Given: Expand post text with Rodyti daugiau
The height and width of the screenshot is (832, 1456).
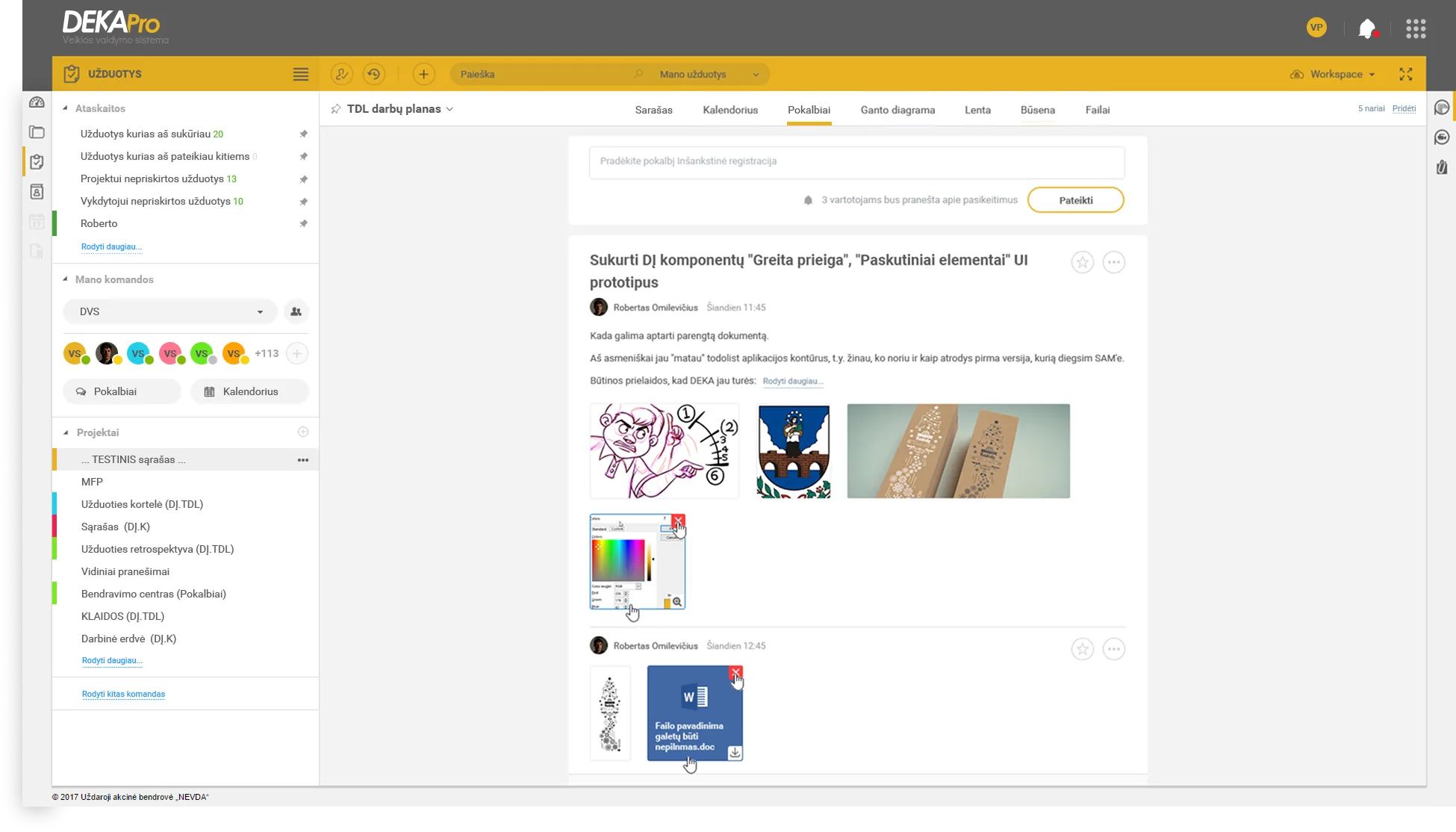Looking at the screenshot, I should 793,381.
